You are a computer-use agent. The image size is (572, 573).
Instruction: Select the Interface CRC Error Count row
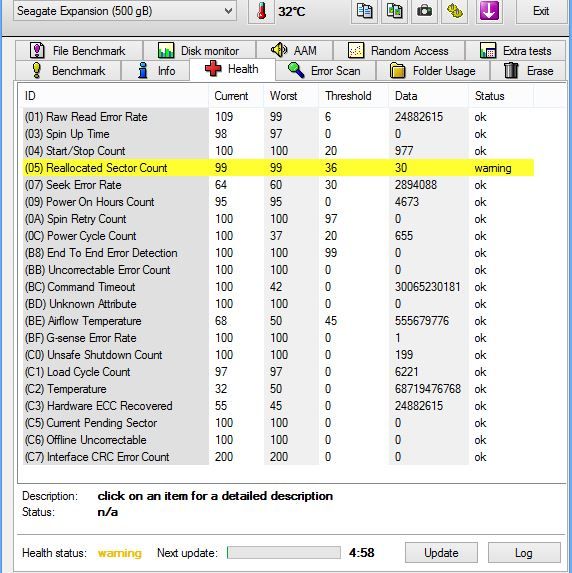[278, 457]
